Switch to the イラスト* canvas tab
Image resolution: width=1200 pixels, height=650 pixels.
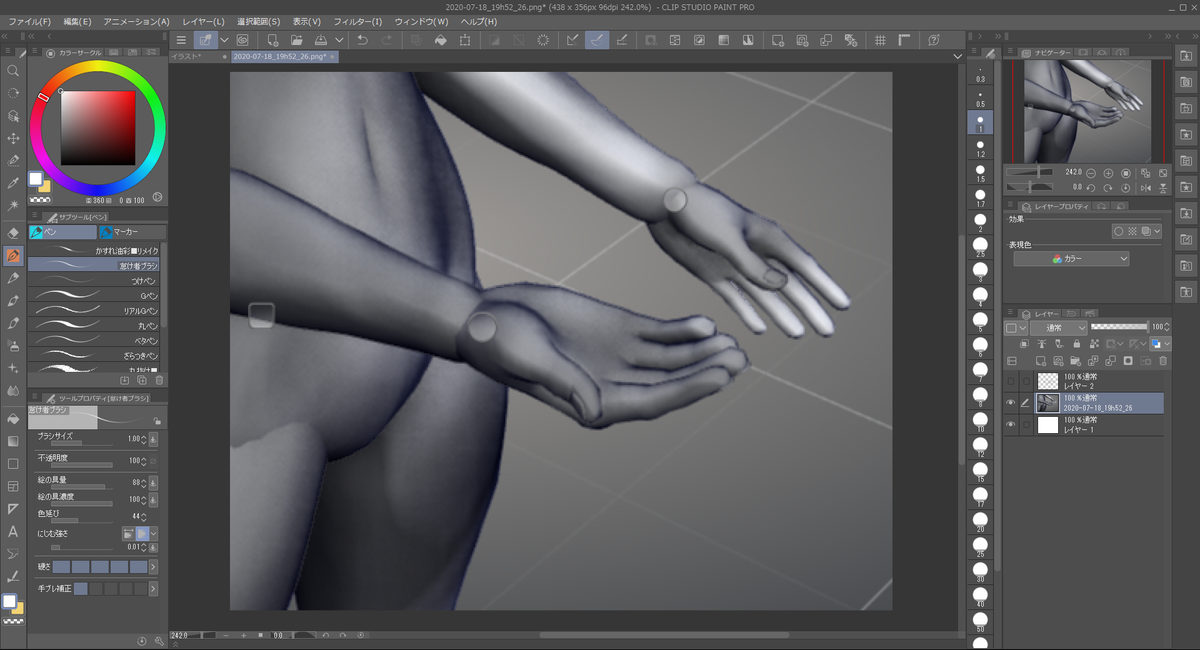tap(198, 57)
